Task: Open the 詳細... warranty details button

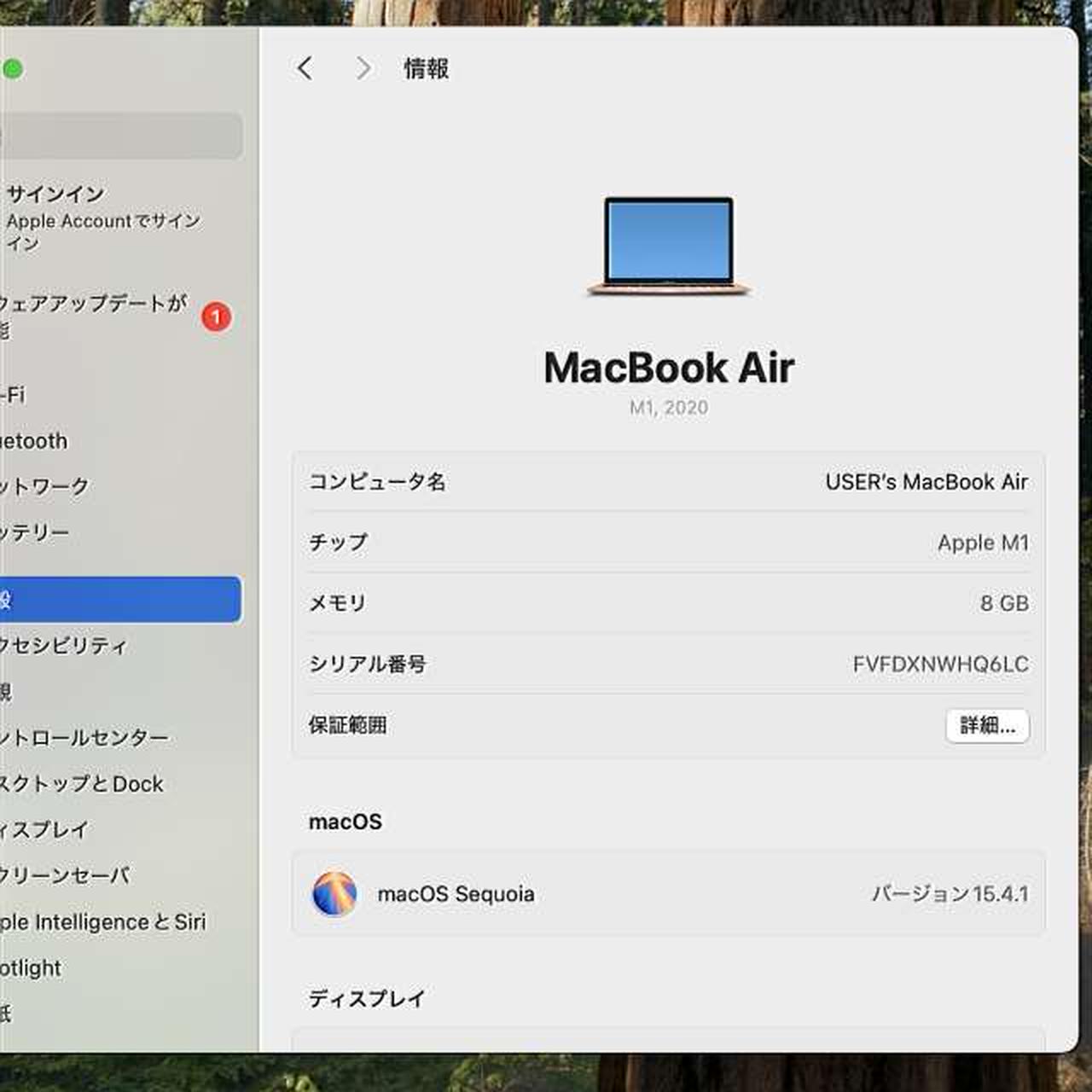Action: (987, 725)
